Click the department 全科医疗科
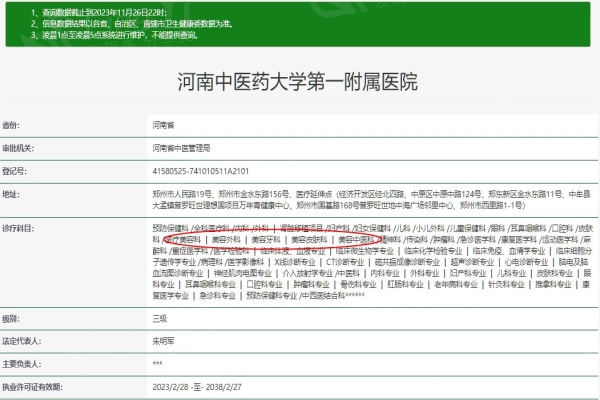600x400 pixels. (212, 229)
